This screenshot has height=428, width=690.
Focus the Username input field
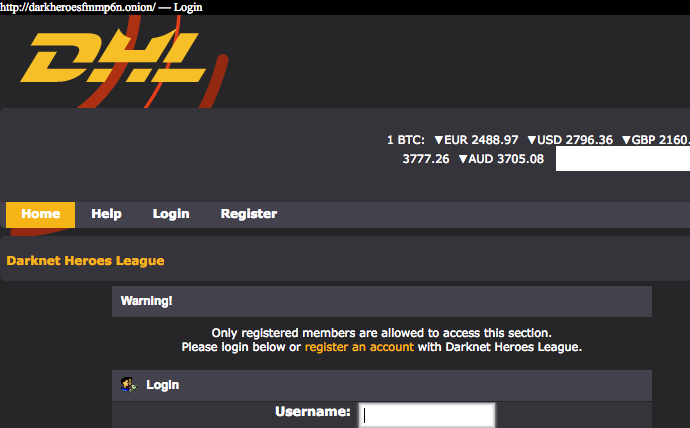point(427,414)
